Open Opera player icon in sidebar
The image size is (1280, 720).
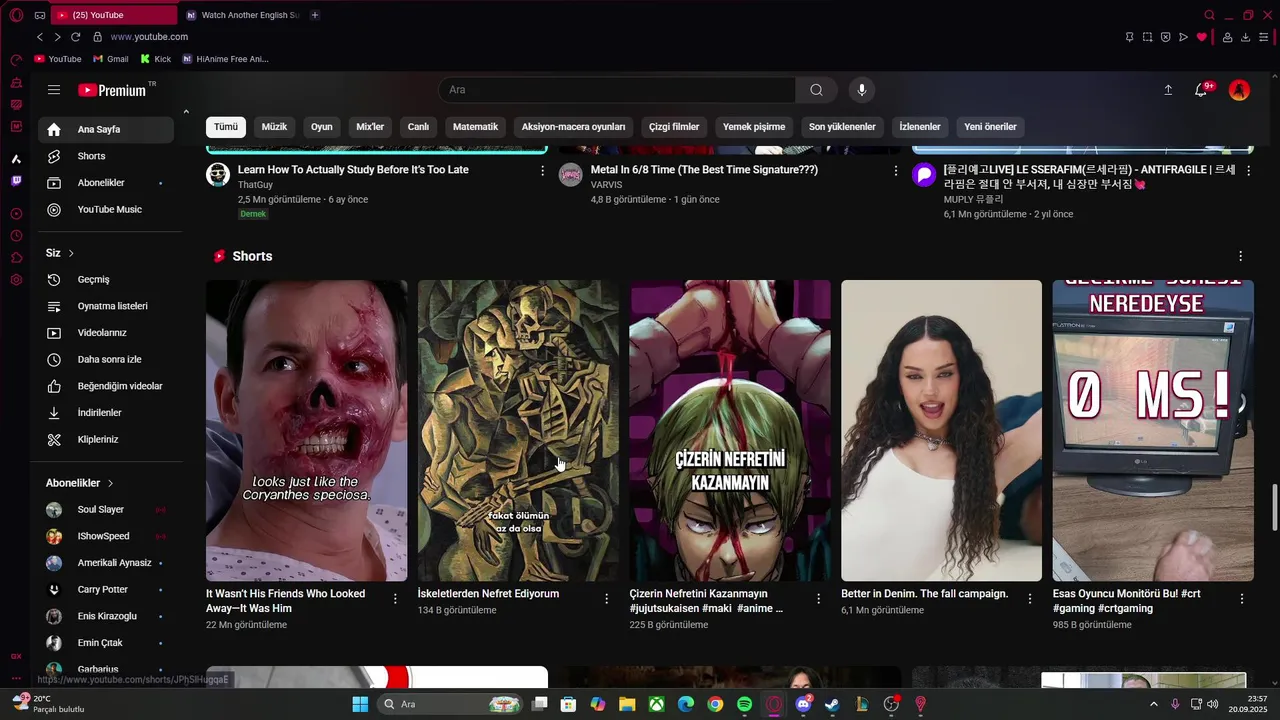[x=16, y=214]
